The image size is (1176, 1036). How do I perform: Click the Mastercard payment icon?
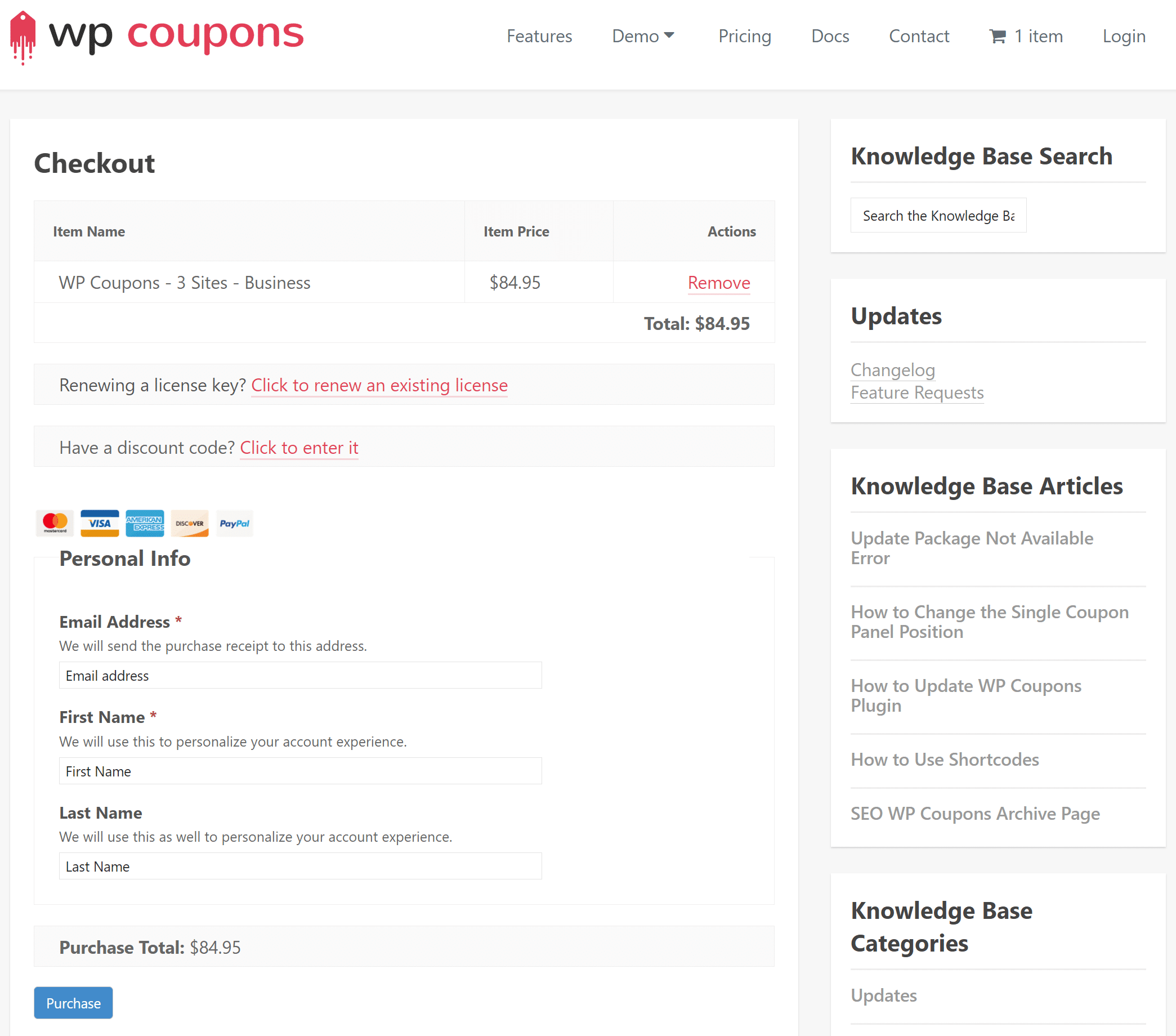click(x=55, y=523)
